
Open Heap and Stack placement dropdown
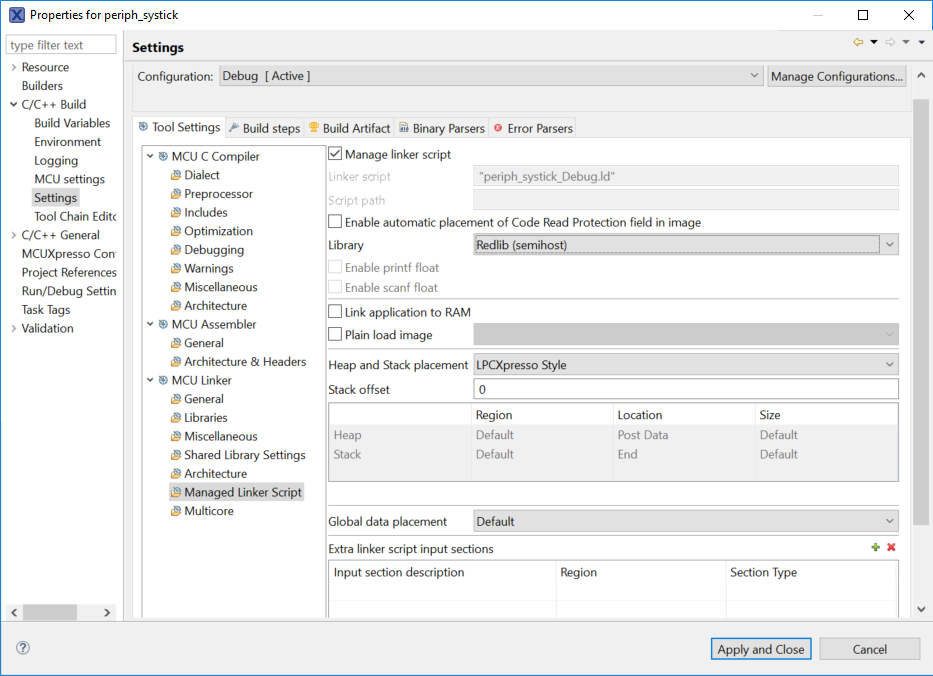(x=889, y=365)
